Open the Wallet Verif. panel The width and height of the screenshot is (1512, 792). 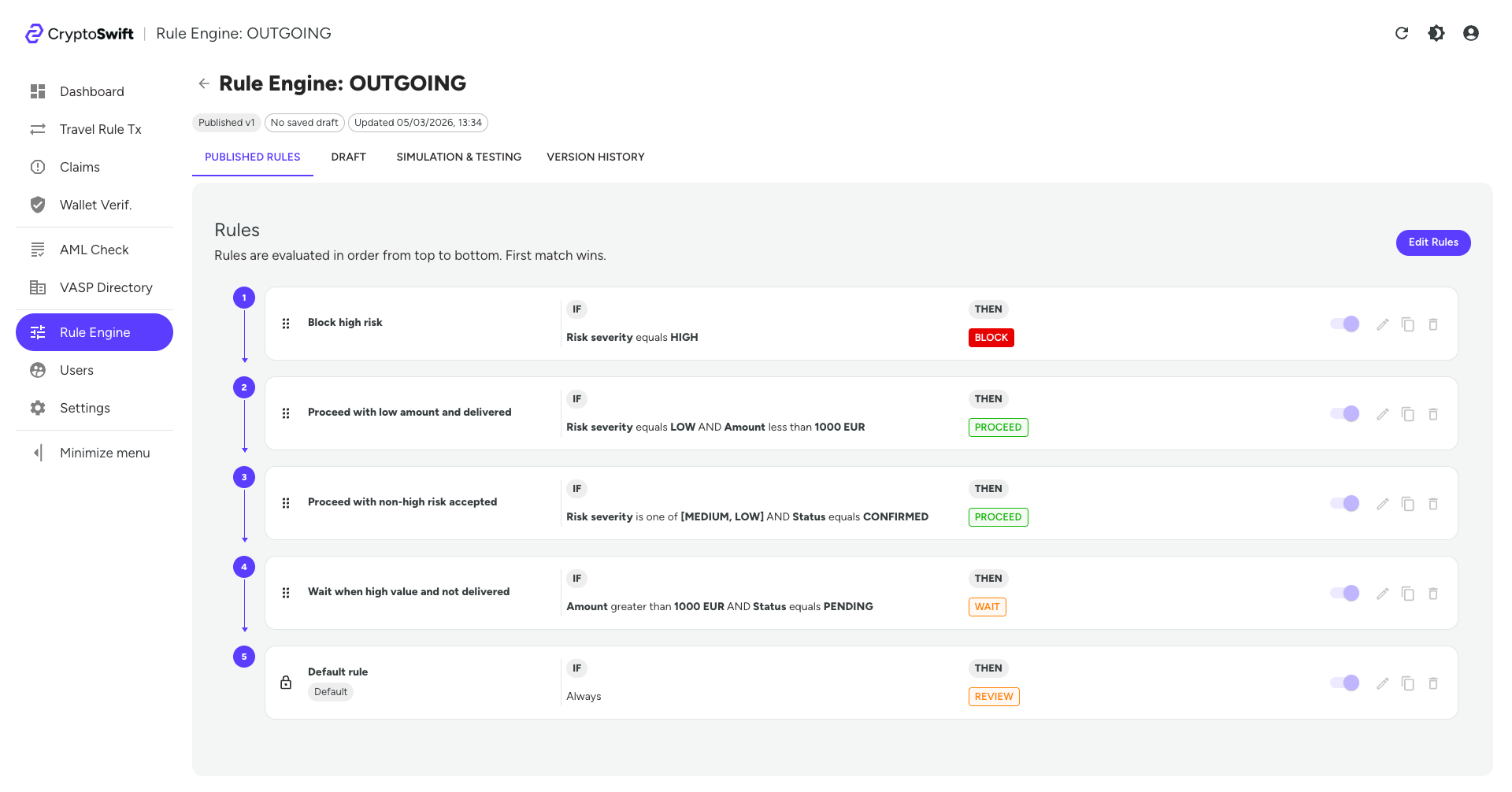(95, 205)
